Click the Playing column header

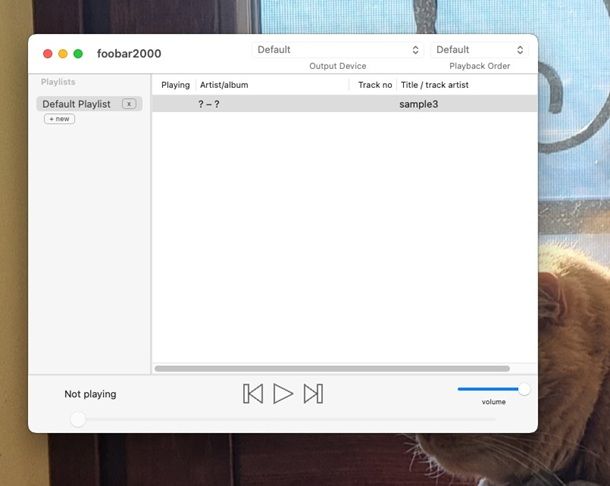[x=175, y=85]
